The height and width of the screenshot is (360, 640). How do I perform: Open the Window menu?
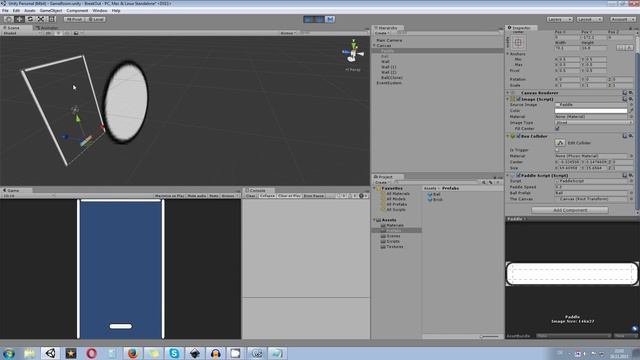pyautogui.click(x=100, y=11)
